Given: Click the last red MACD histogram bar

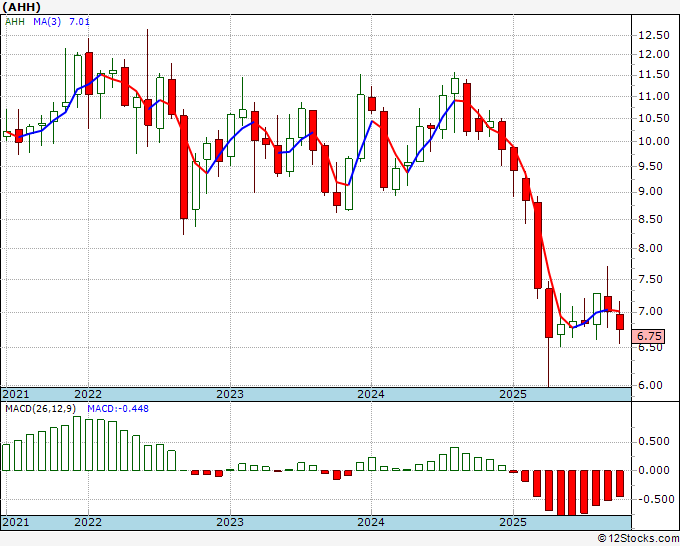Looking at the screenshot, I should (x=620, y=484).
